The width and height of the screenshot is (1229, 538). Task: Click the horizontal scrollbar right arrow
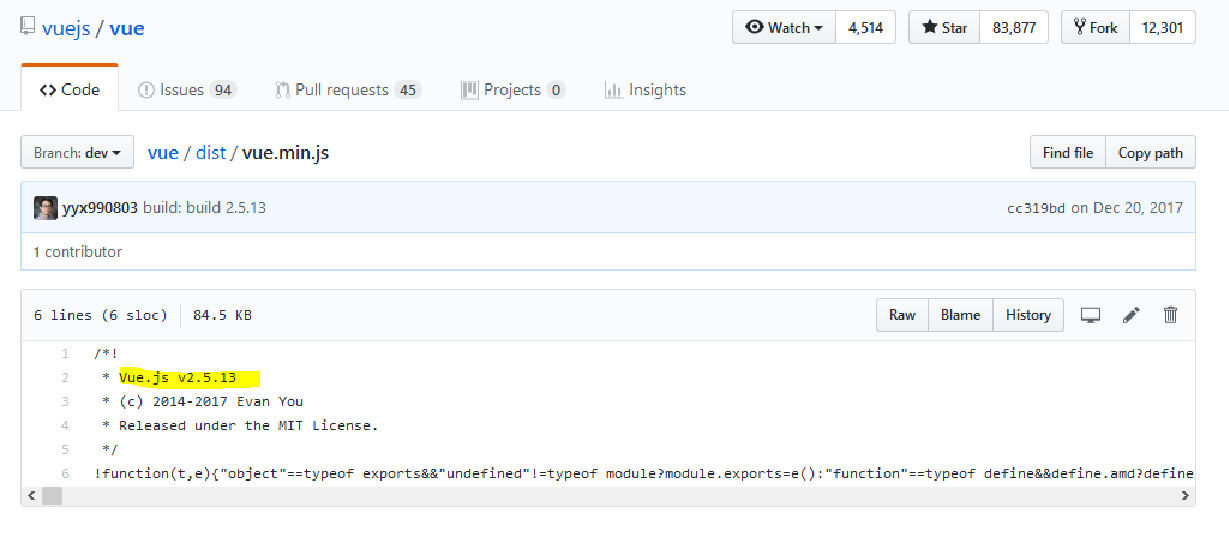tap(1186, 496)
